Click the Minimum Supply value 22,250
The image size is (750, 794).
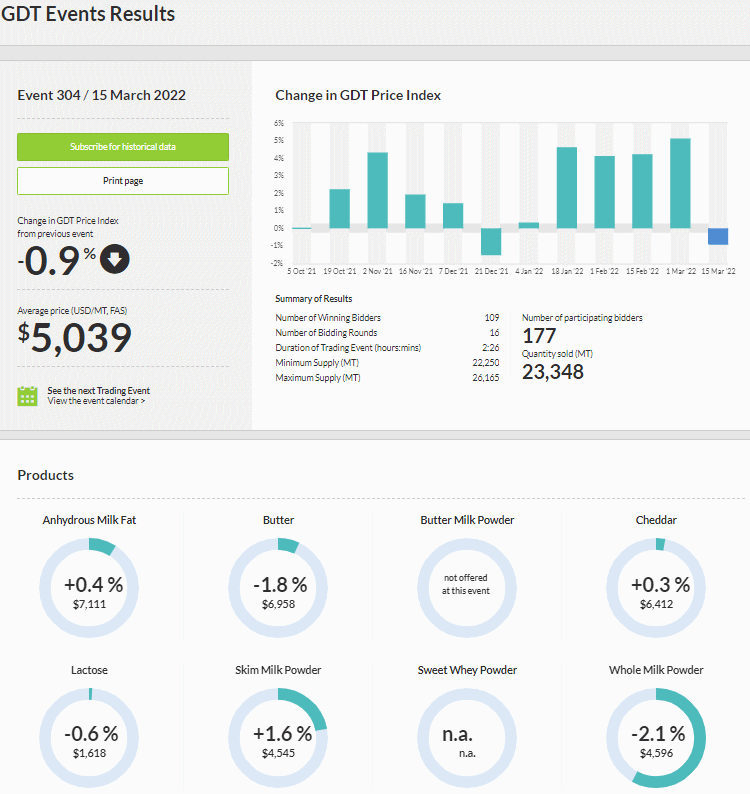coord(486,363)
